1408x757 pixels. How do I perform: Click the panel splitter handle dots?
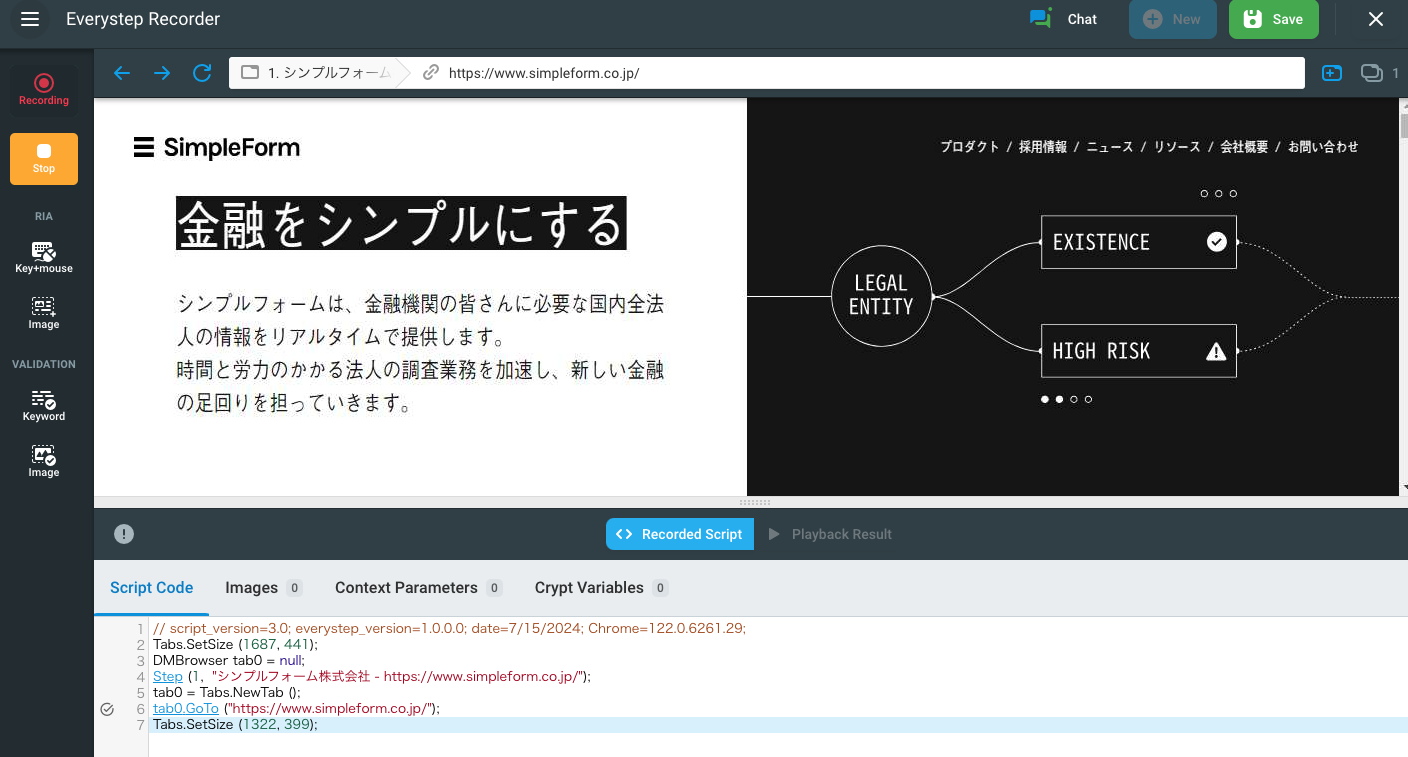(x=754, y=502)
